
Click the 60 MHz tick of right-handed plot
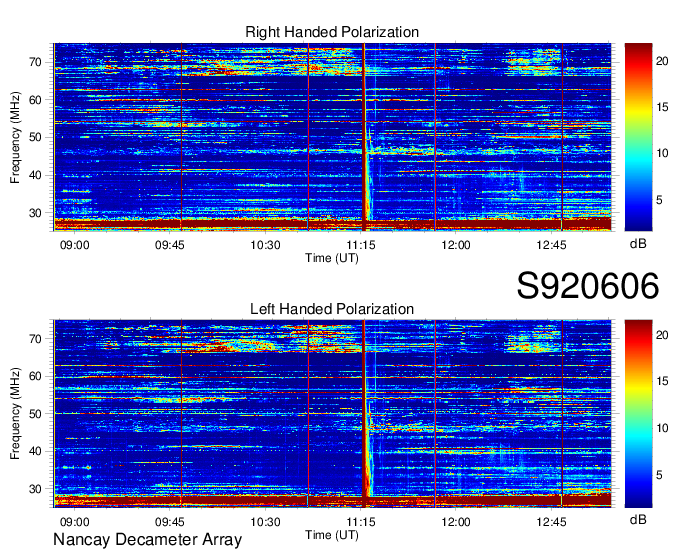point(35,100)
